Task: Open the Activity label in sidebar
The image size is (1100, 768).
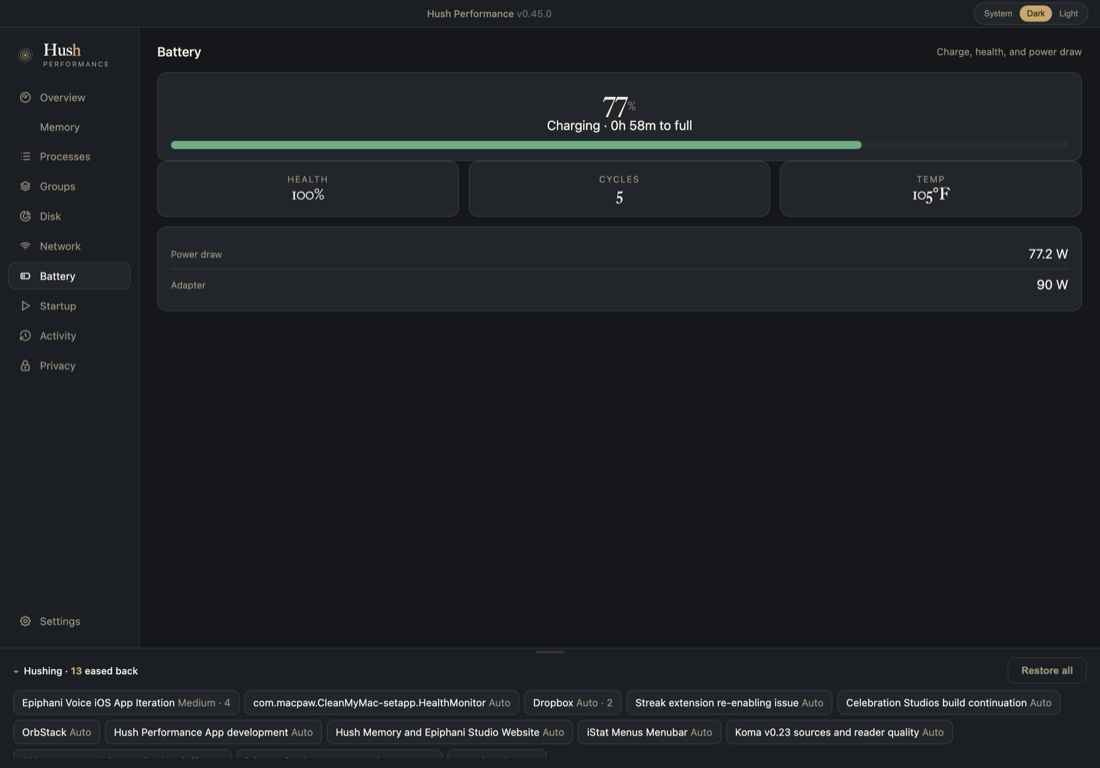Action: tap(58, 336)
